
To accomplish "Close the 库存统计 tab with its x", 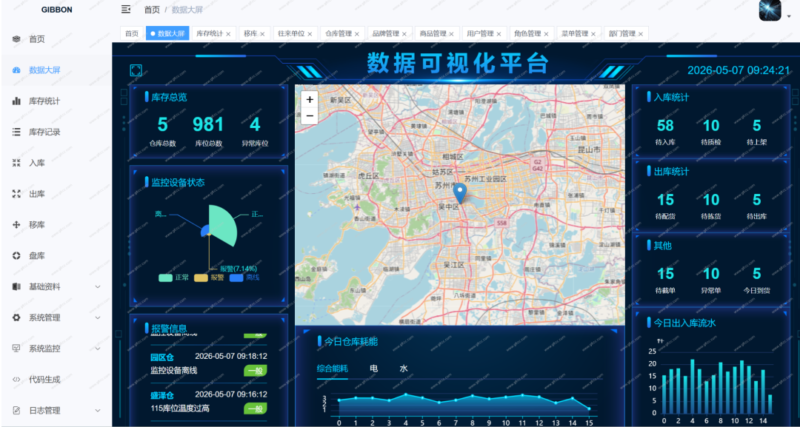I will click(228, 34).
